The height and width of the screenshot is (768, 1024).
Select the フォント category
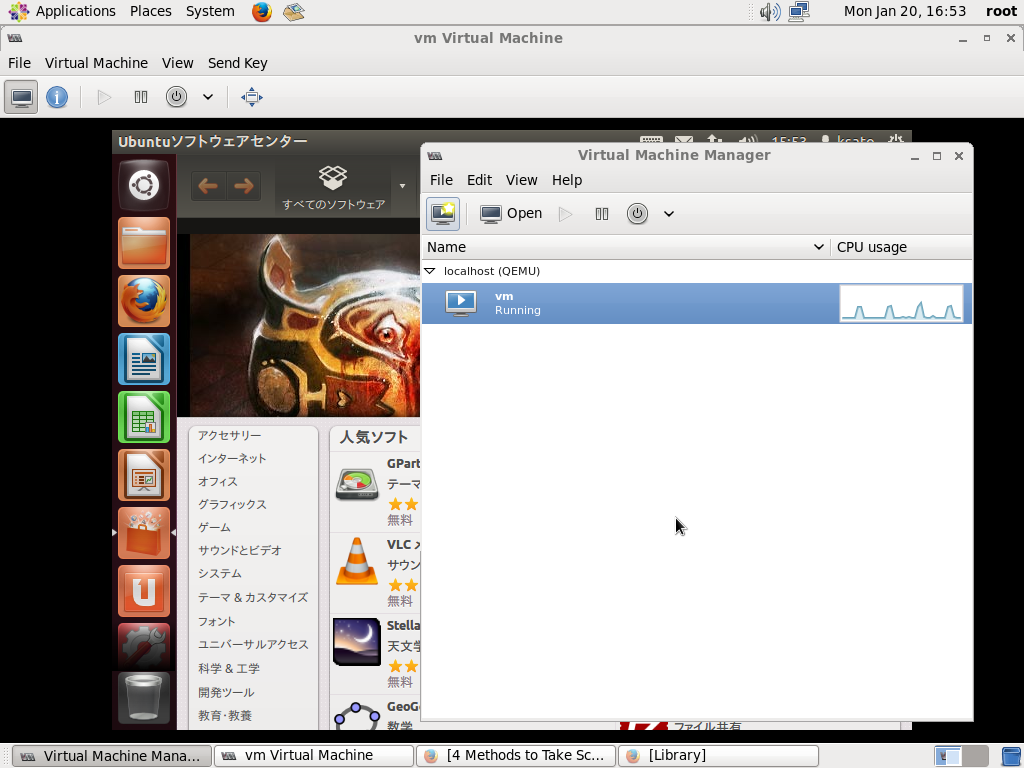point(216,621)
